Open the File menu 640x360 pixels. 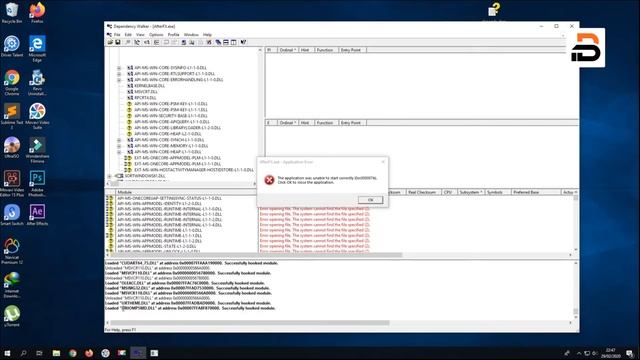(117, 35)
